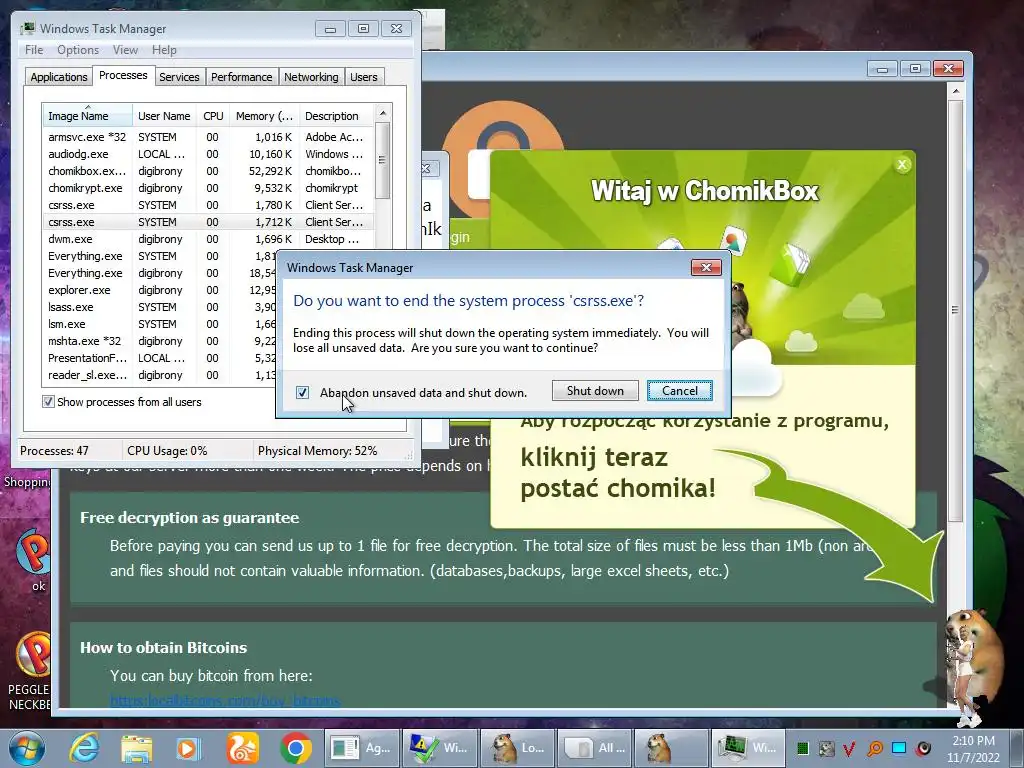1024x768 pixels.
Task: Click the green CPU meter tray icon
Action: pos(803,748)
